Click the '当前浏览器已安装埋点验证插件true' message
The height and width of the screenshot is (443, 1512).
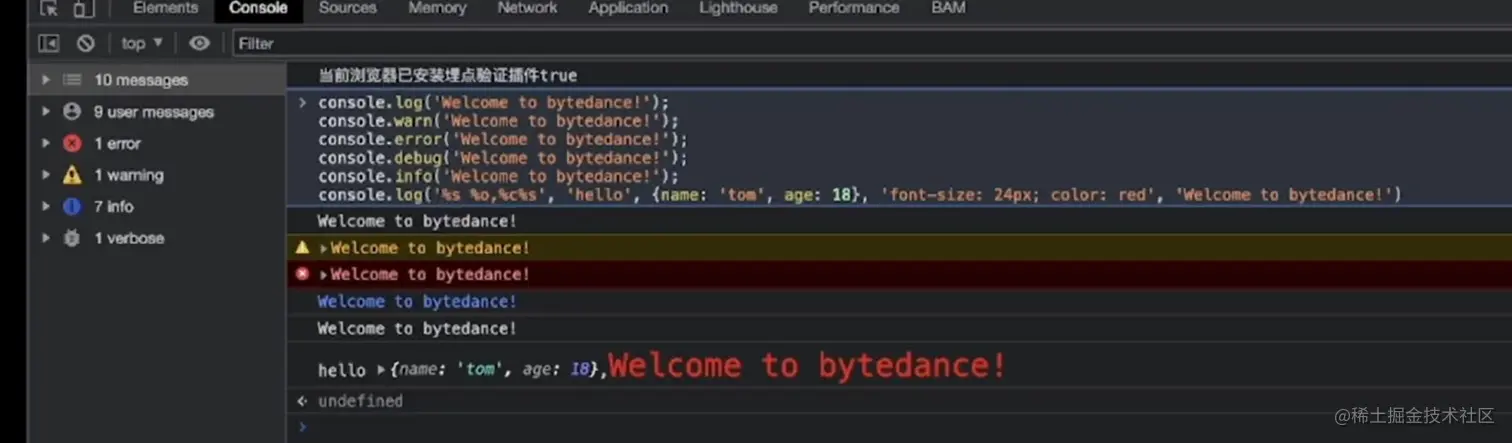pos(447,76)
